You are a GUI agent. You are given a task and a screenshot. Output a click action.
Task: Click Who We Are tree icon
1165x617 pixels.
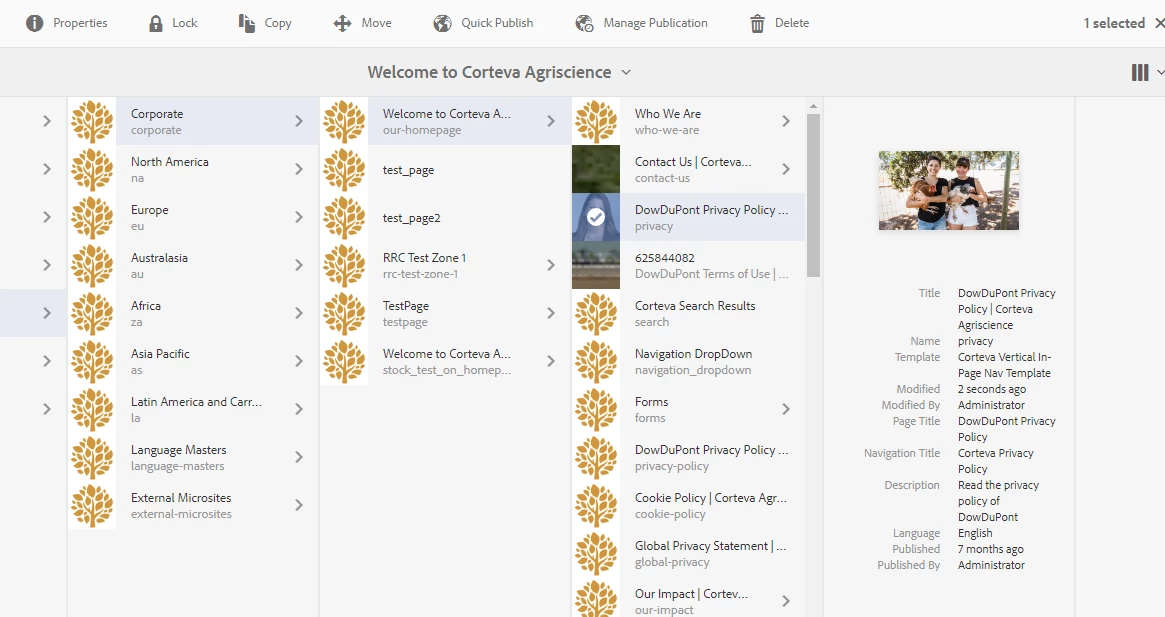pyautogui.click(x=596, y=121)
